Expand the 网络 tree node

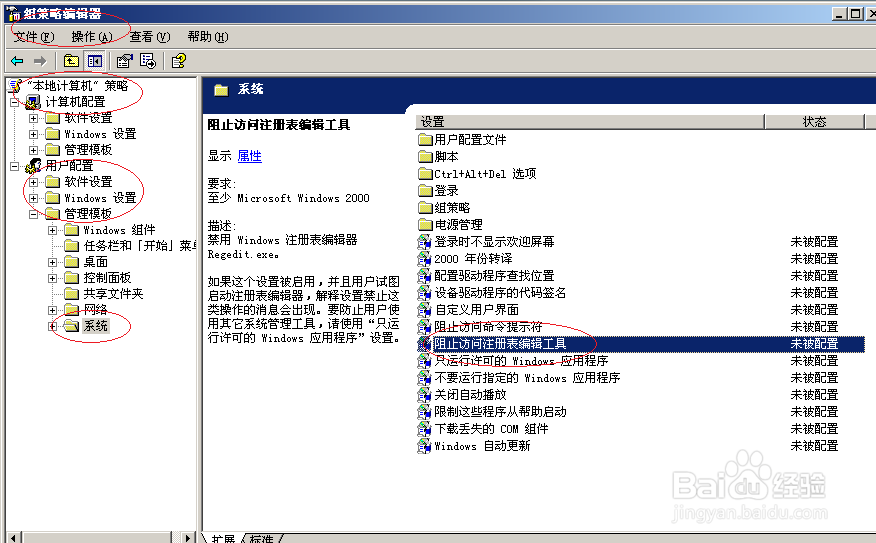point(53,310)
